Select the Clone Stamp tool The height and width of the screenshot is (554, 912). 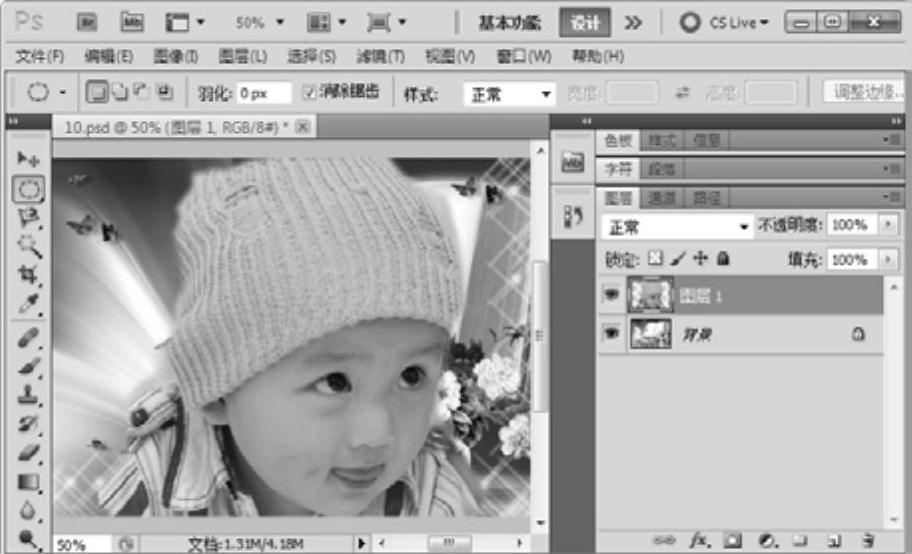tap(28, 394)
